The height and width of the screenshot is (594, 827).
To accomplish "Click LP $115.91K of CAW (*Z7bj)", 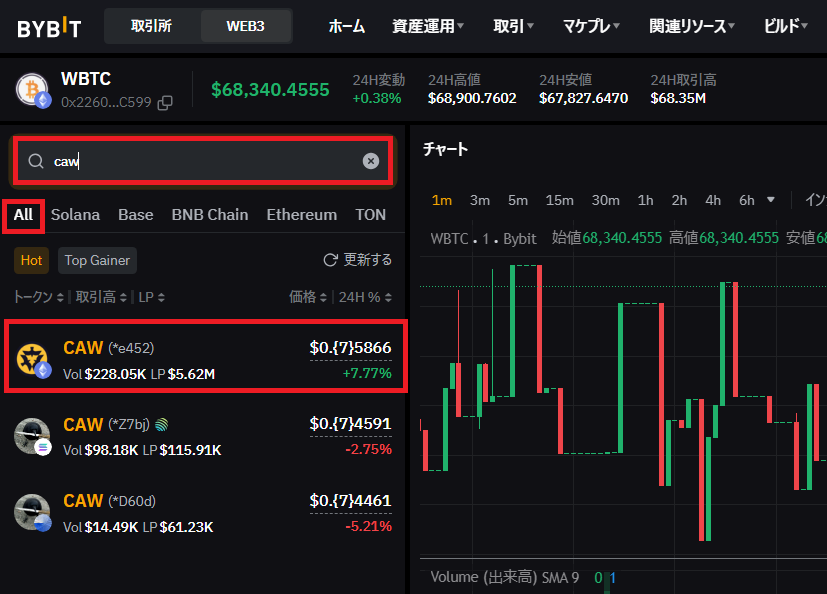I will (x=182, y=451).
